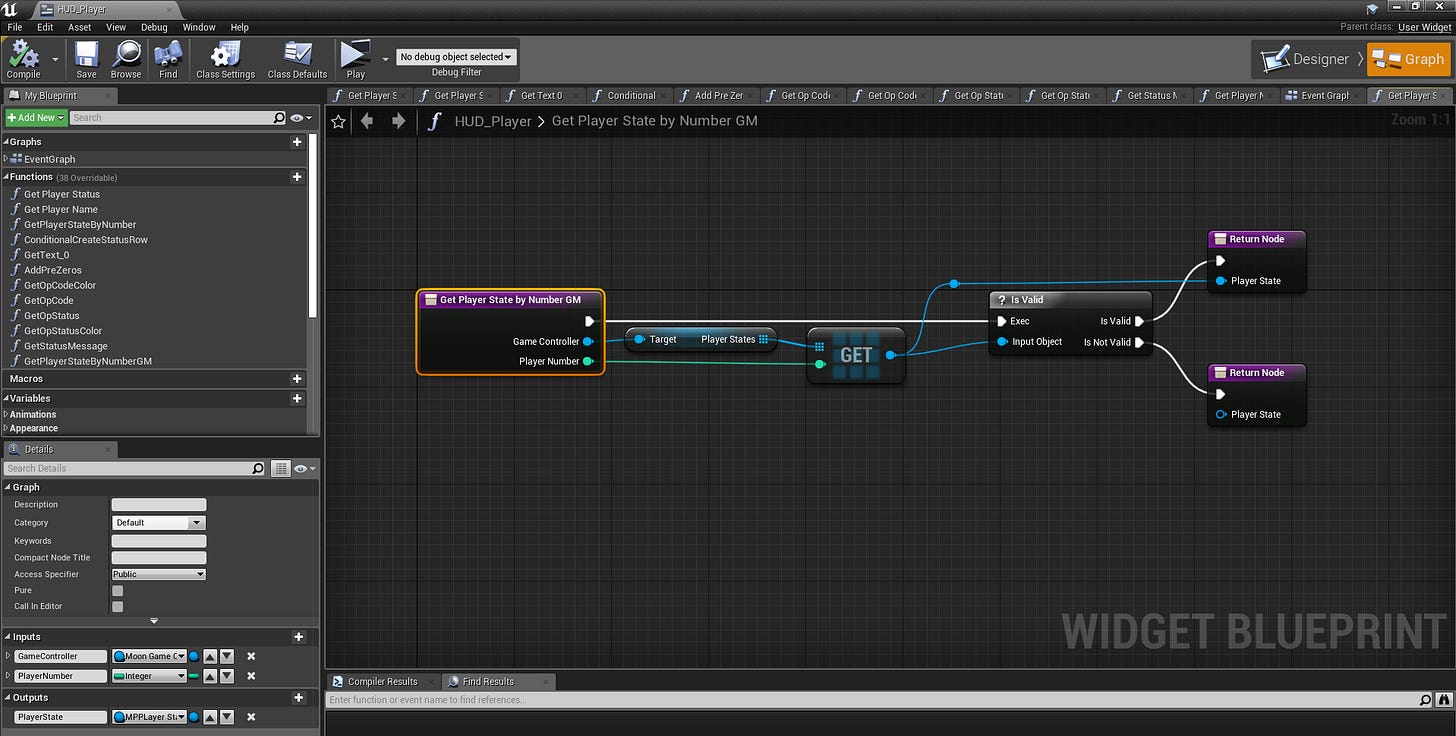
Task: Add a new input parameter
Action: (298, 637)
